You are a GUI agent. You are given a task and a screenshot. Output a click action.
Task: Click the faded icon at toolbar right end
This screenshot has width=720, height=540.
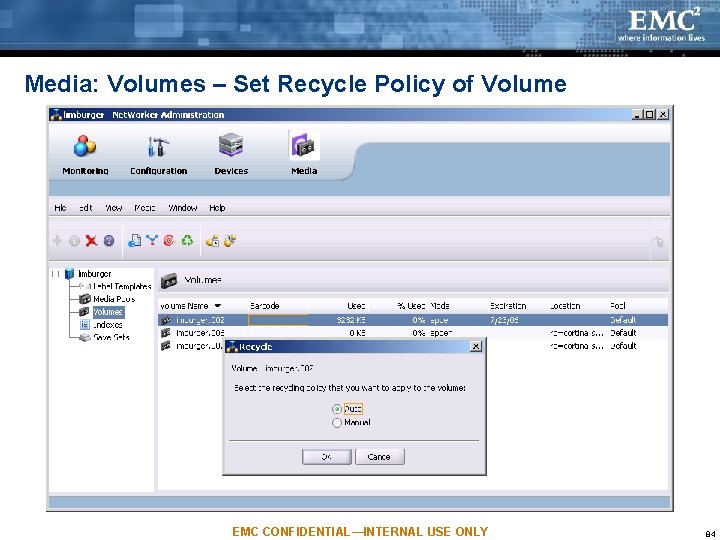pos(658,241)
